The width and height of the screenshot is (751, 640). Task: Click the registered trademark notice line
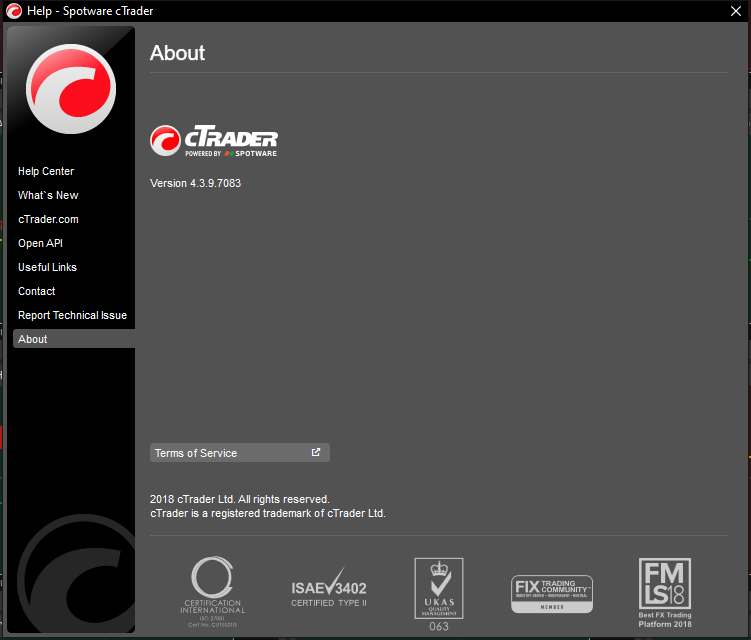pos(268,514)
